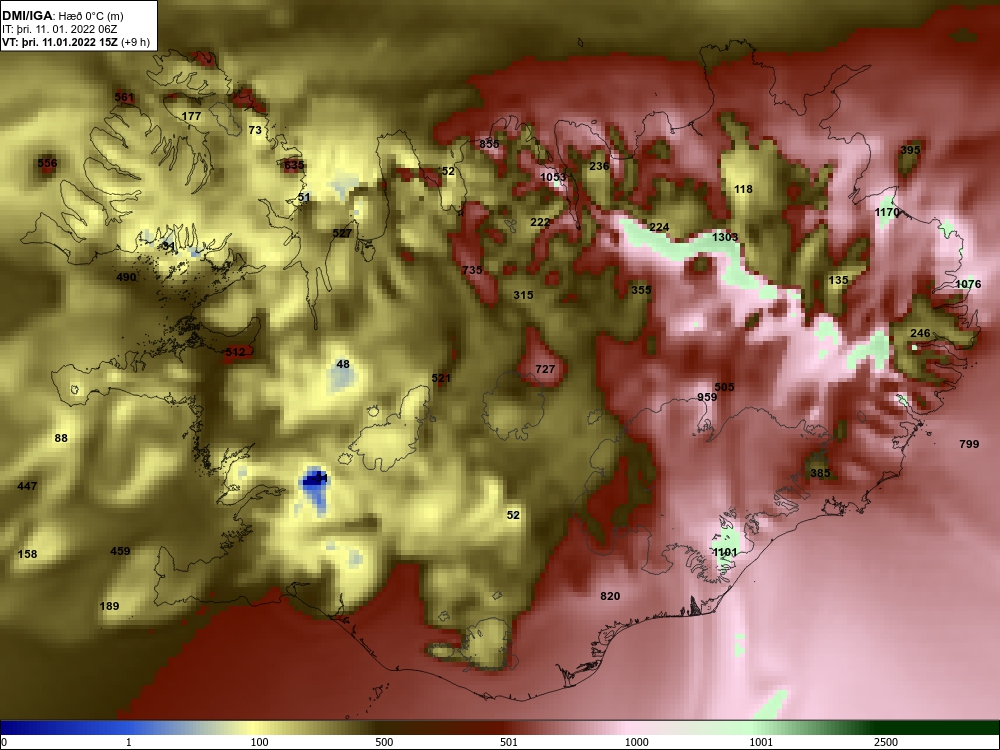This screenshot has height=750, width=1000.
Task: Click the 459 height label
Action: [121, 551]
